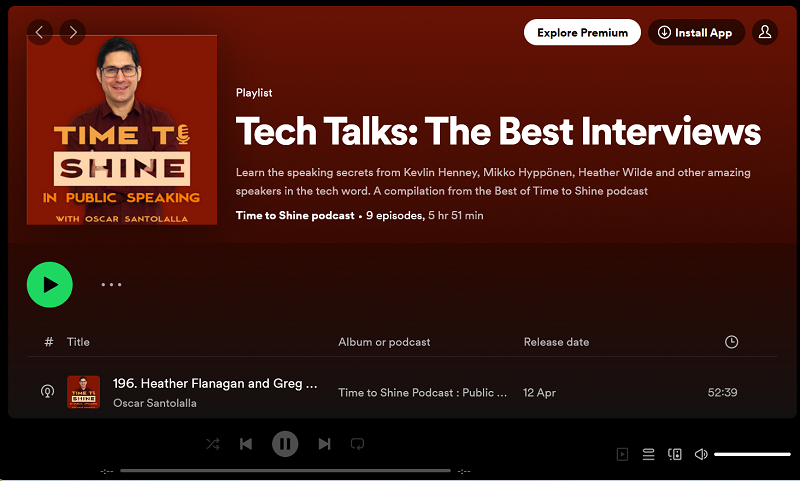800x481 pixels.
Task: Click the 9 episodes, 5 hr 51 min text
Action: (425, 215)
